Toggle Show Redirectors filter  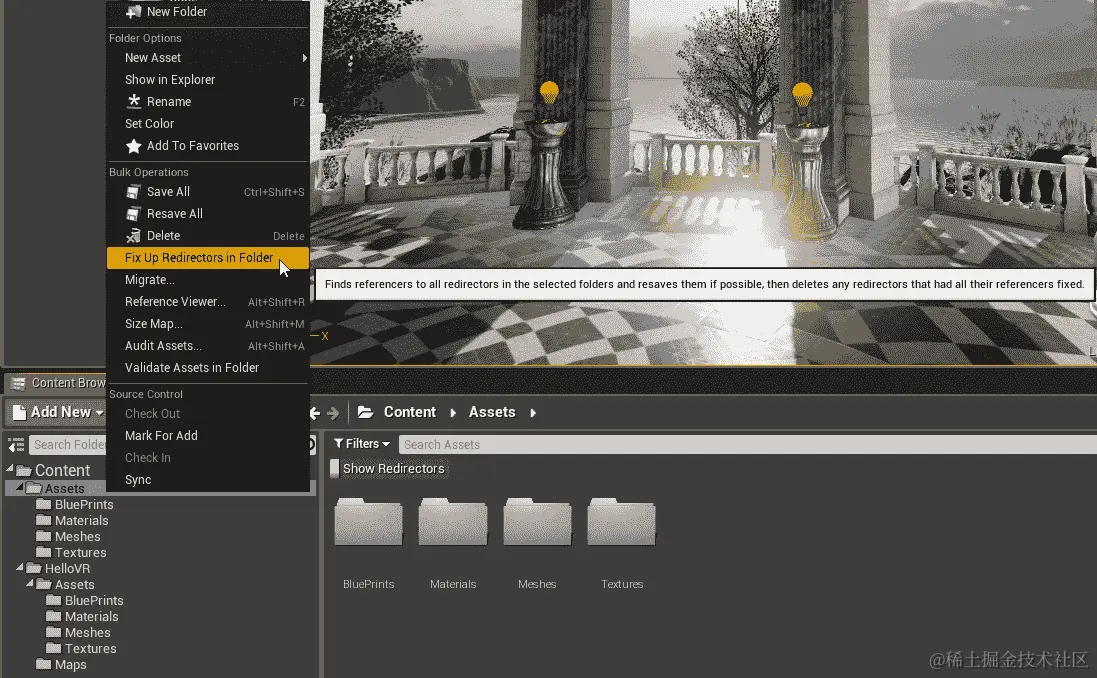click(x=388, y=468)
